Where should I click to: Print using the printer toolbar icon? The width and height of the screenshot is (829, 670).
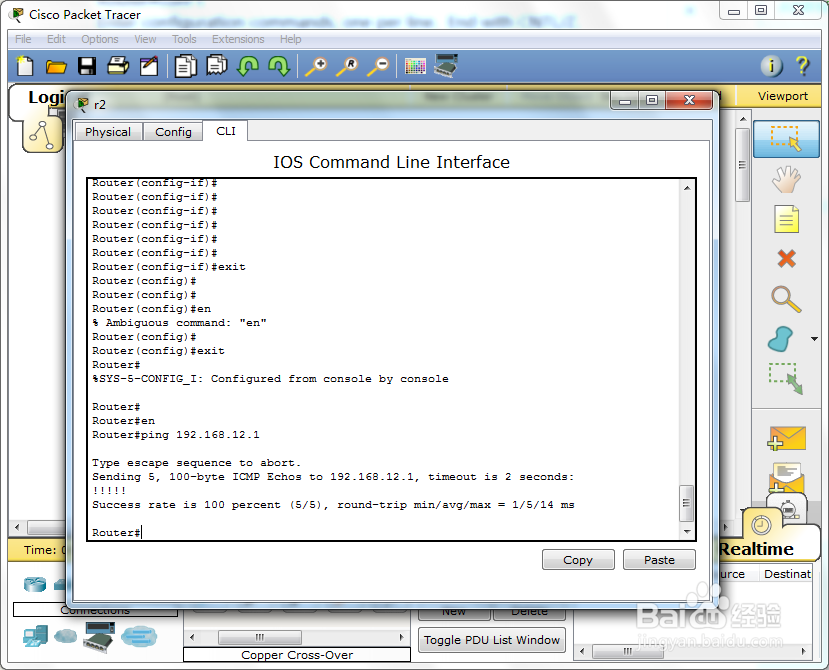(x=118, y=66)
